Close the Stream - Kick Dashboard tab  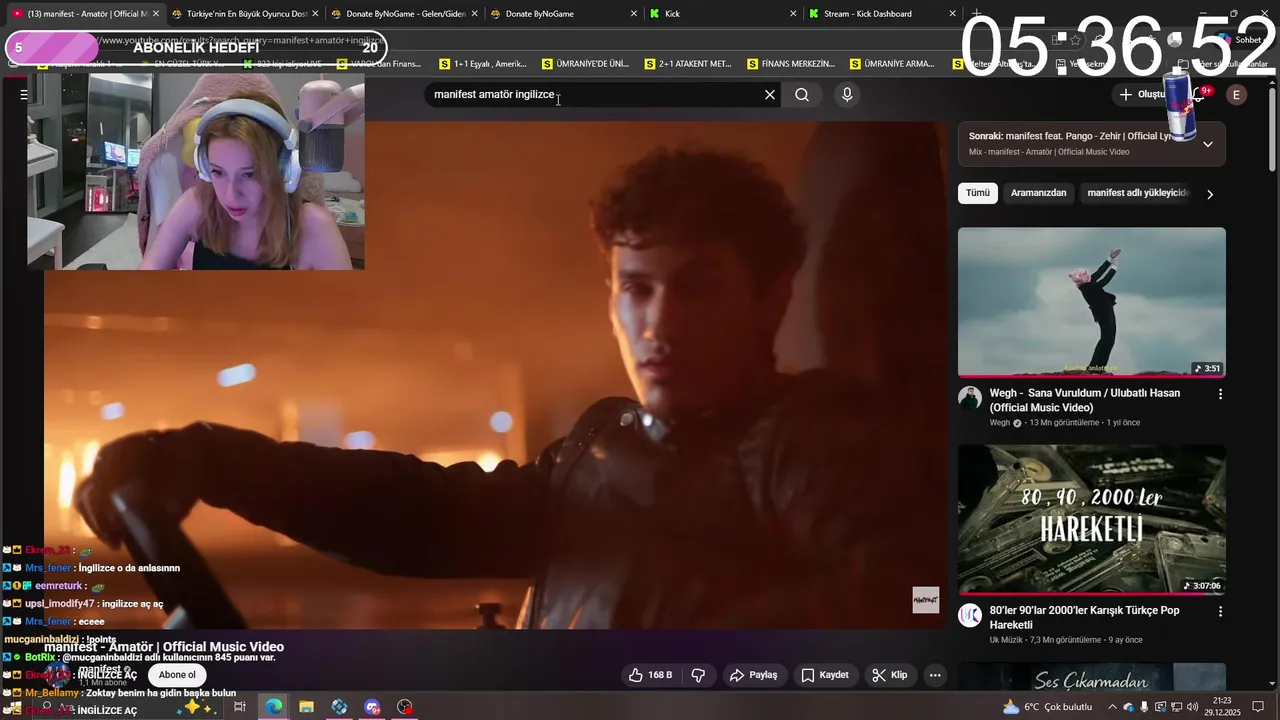[952, 14]
